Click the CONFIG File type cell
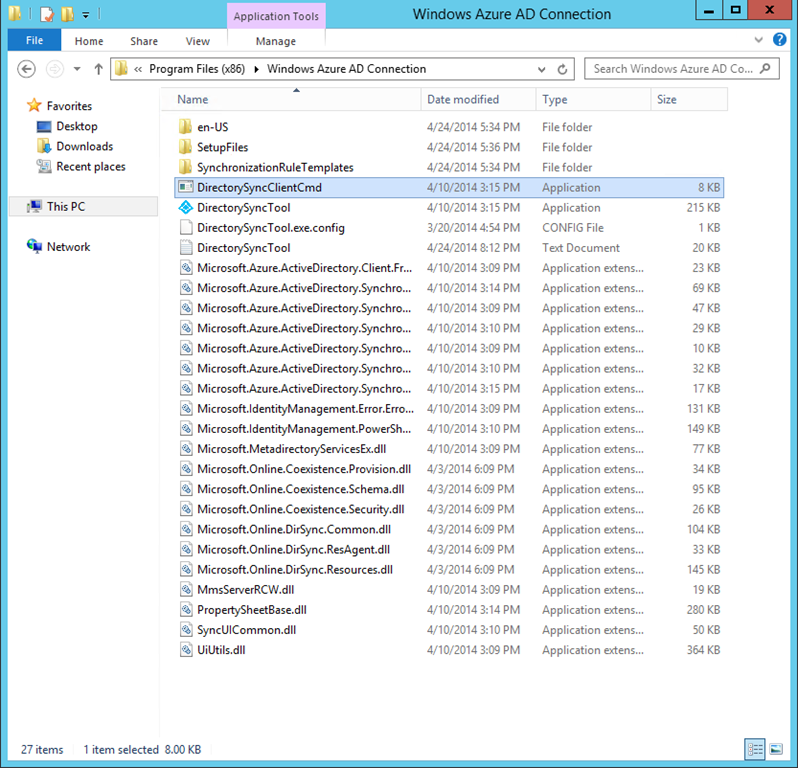Screen dimensions: 798x768 tap(573, 227)
